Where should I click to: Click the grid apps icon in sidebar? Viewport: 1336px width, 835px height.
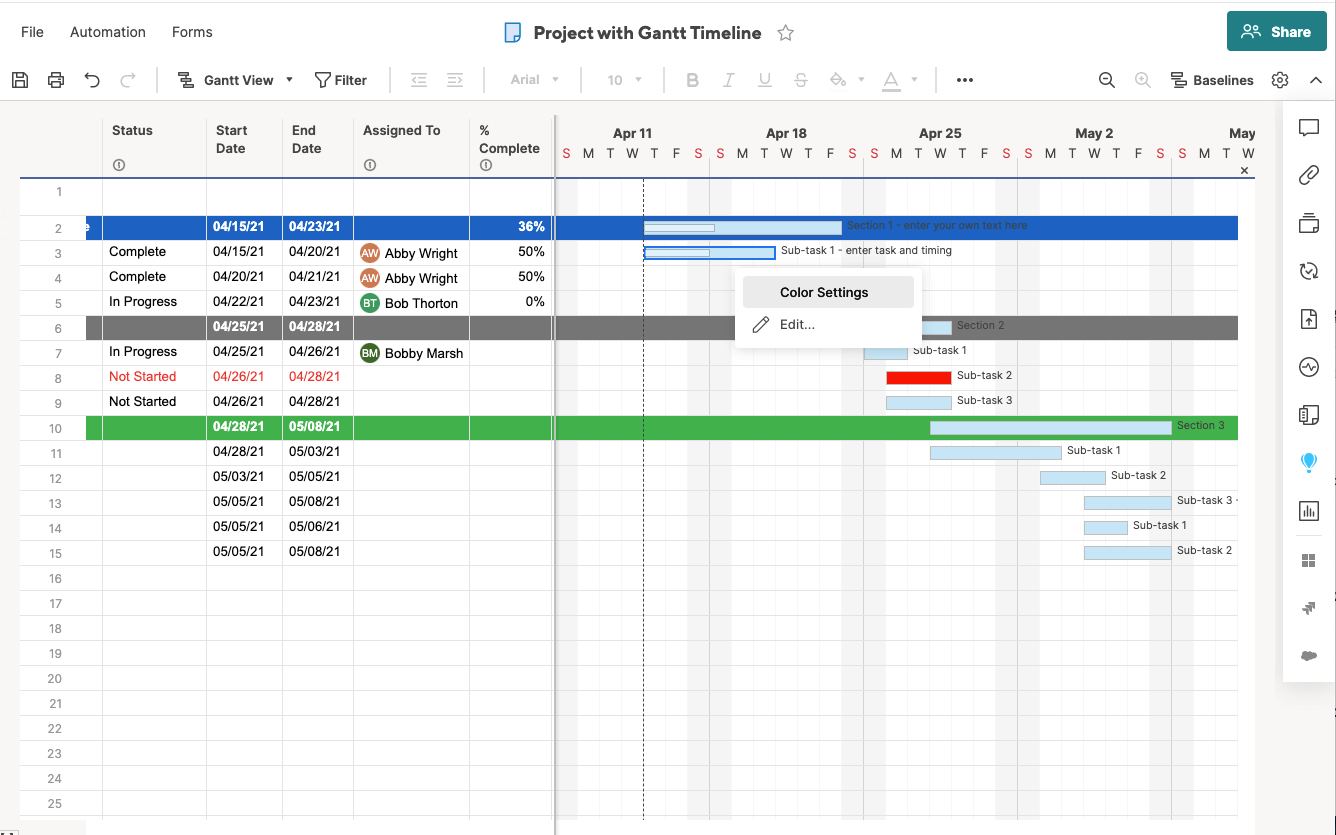(x=1309, y=560)
